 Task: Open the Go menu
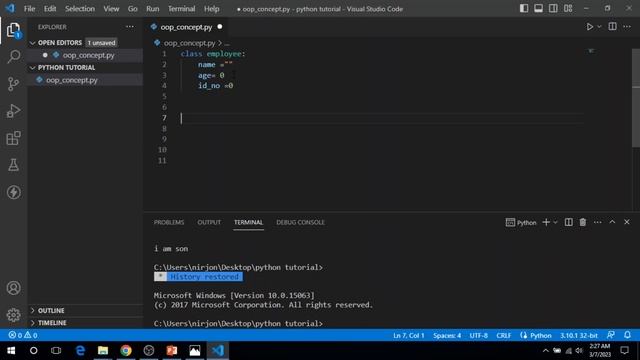tap(133, 9)
